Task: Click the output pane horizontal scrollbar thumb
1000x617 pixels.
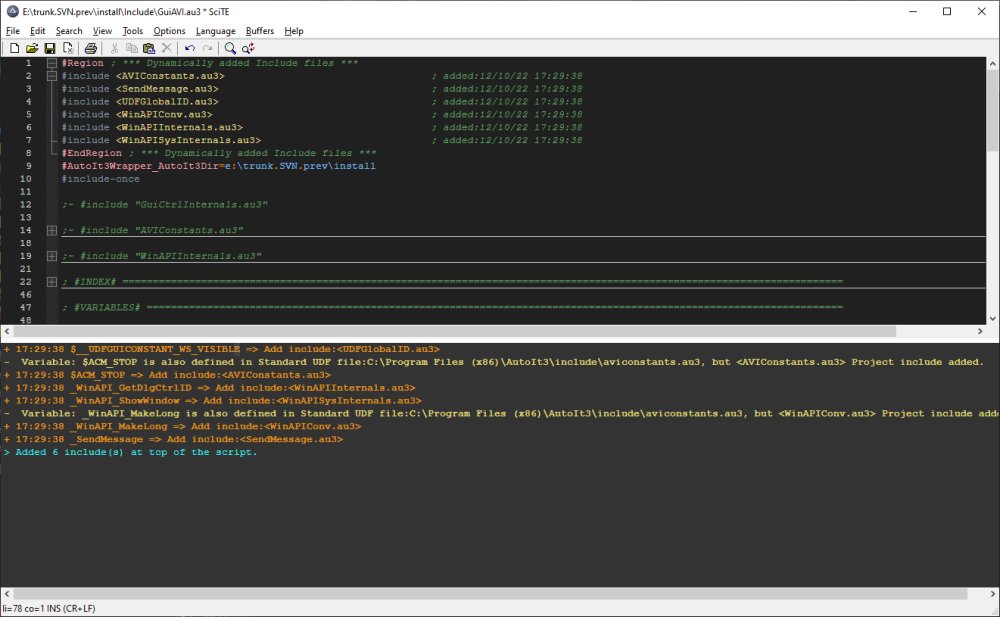Action: coord(490,593)
